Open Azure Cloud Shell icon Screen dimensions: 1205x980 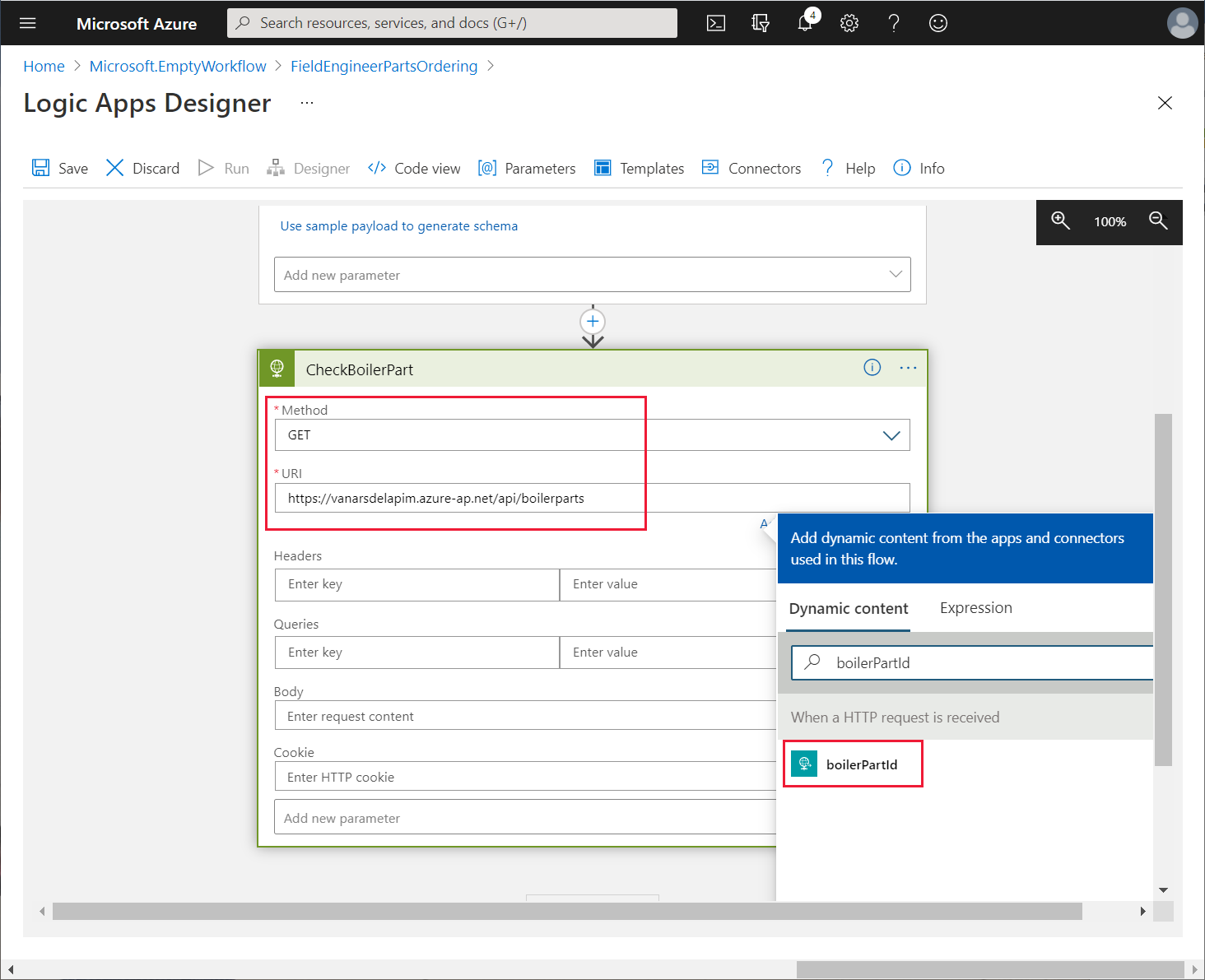tap(716, 23)
